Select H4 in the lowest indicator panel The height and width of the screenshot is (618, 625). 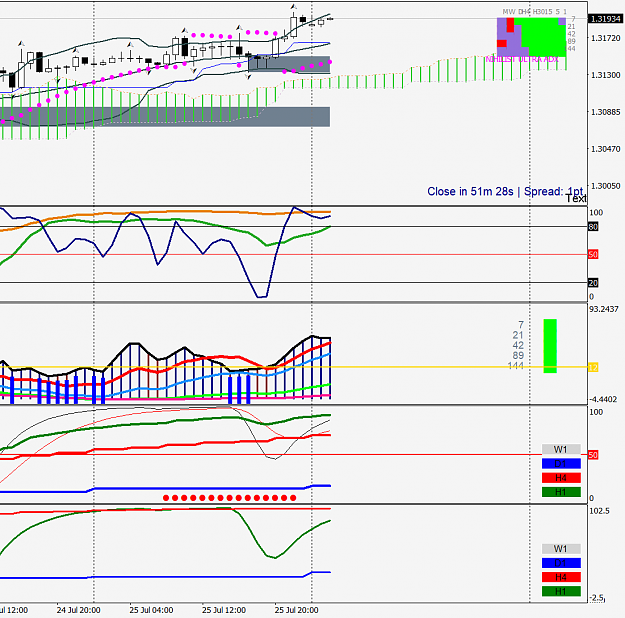pos(561,577)
